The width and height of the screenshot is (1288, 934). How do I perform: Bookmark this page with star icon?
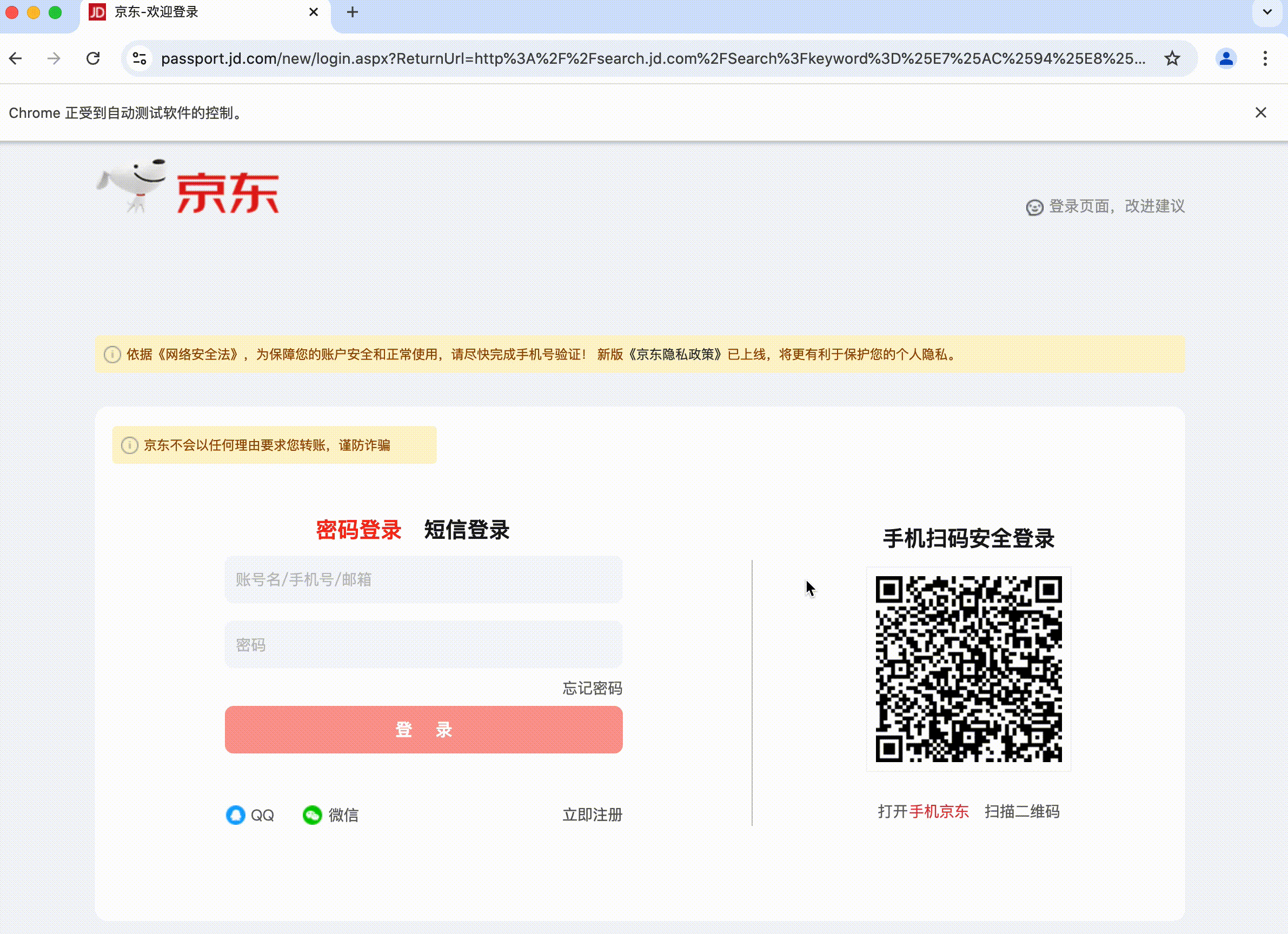(1172, 58)
